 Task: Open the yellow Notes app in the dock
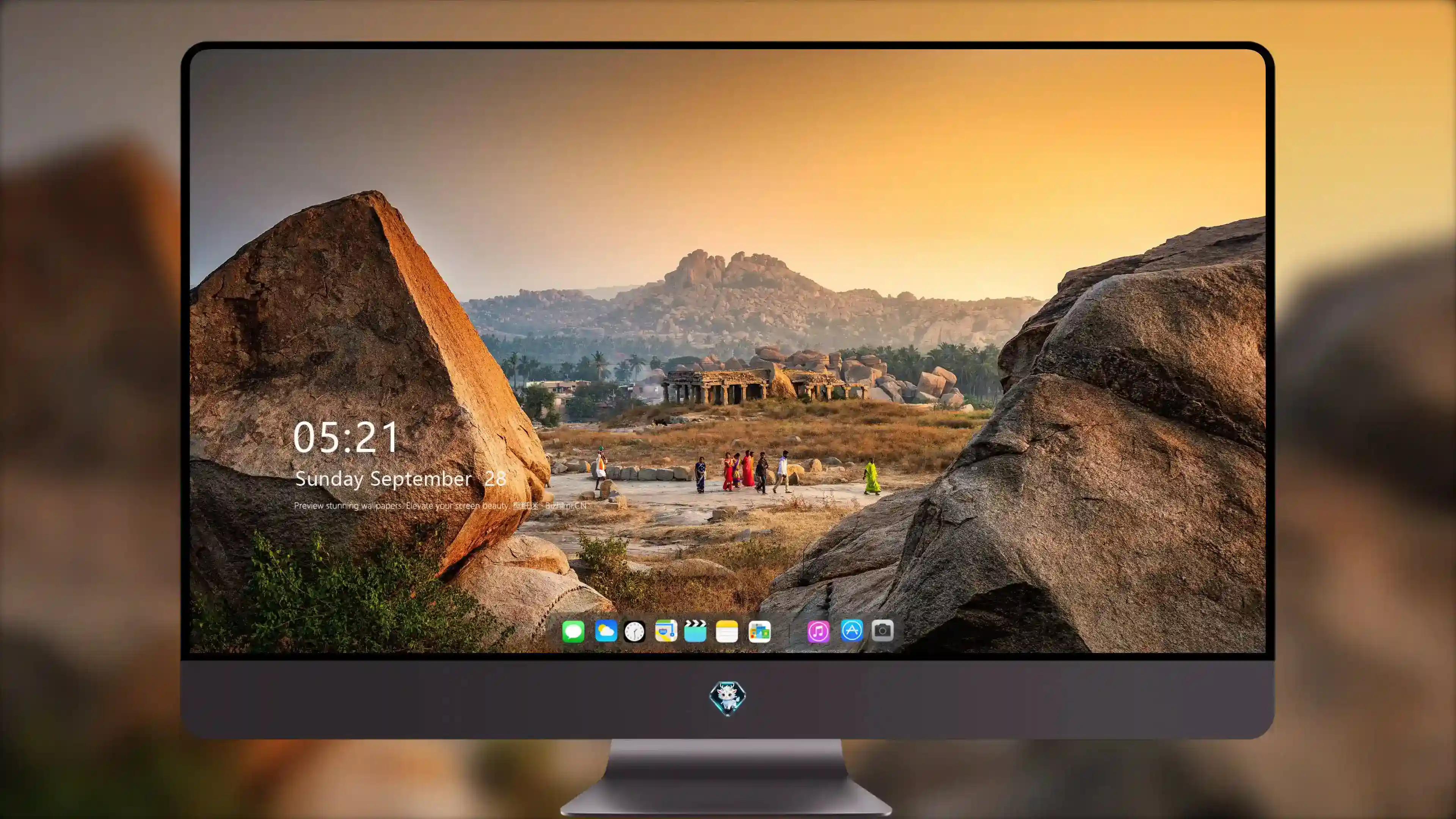[x=727, y=631]
